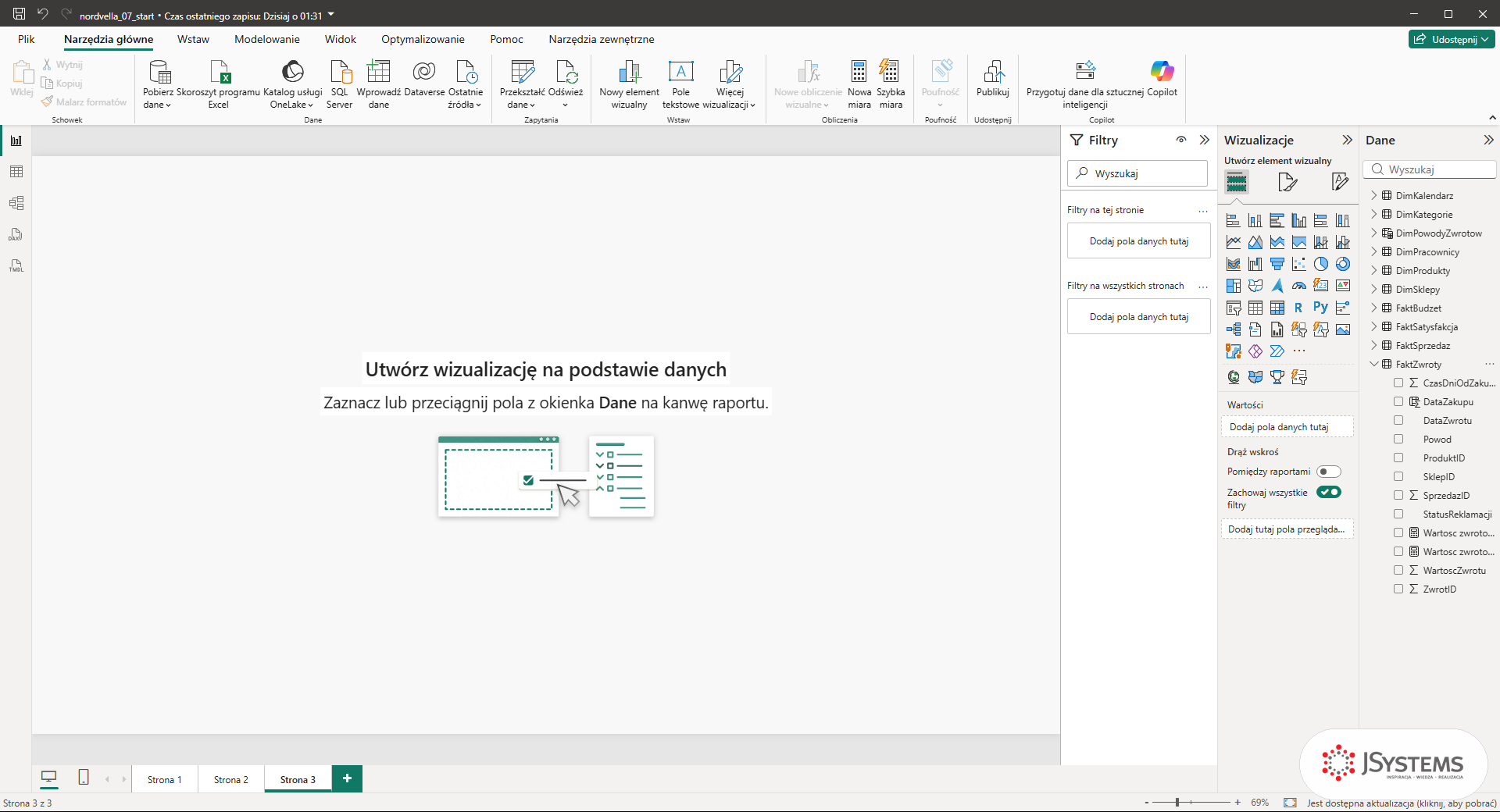Open the Widok ribbon tab
Image resolution: width=1500 pixels, height=812 pixels.
(341, 39)
